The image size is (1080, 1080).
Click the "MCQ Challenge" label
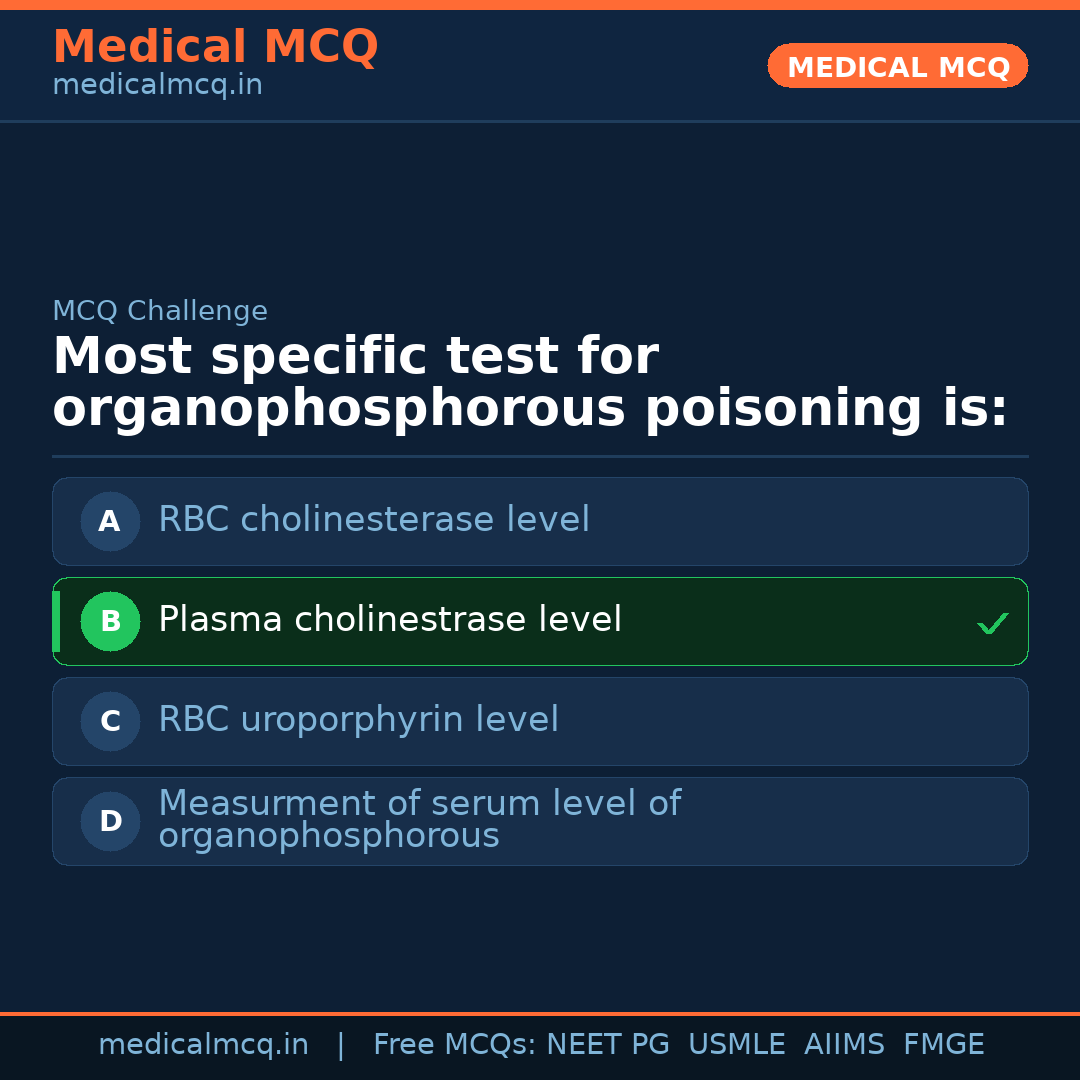160,311
